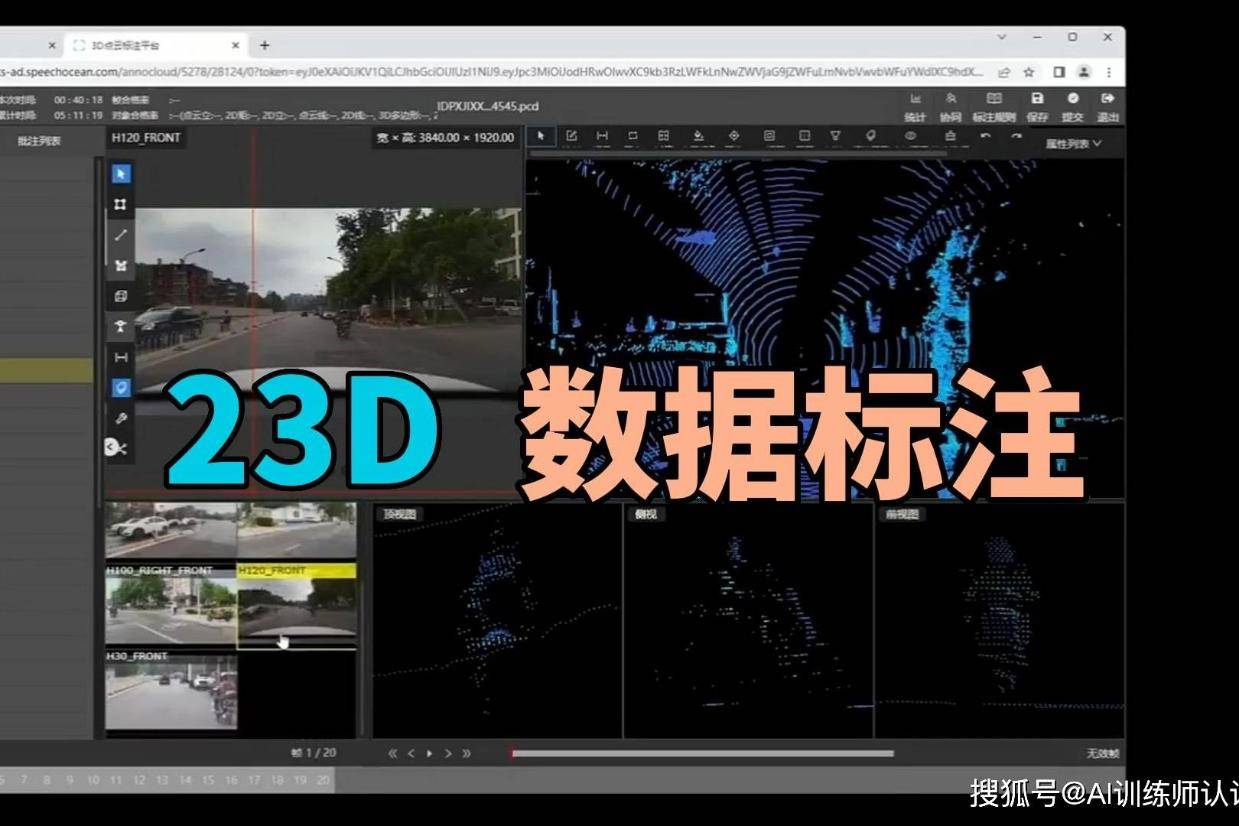Select the H120_FRONT camera thumbnail

coord(297,606)
